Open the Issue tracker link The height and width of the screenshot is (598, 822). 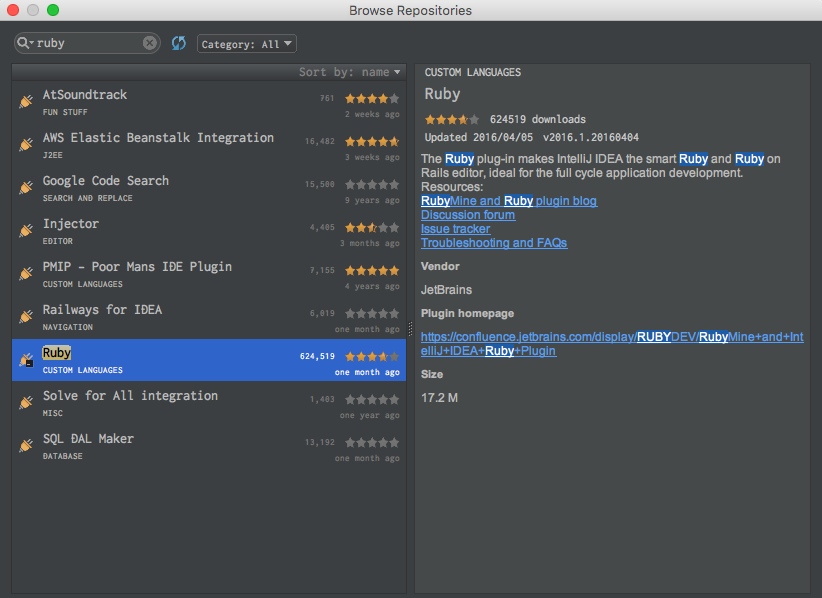(456, 229)
